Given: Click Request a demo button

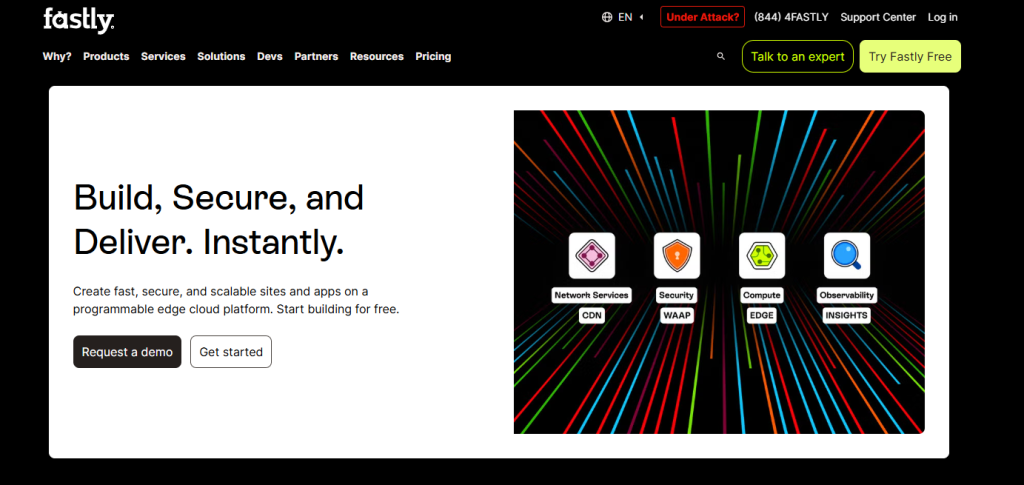Looking at the screenshot, I should click(127, 352).
